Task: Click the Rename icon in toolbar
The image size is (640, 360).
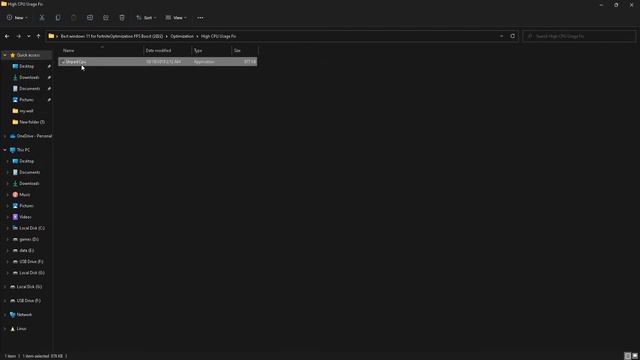Action: [x=90, y=18]
